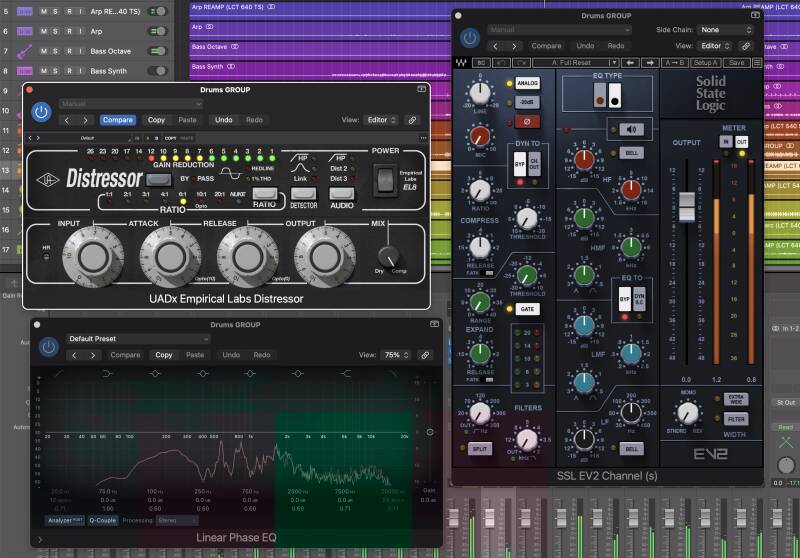Toggle Q-Couple in Linear Phase EQ
This screenshot has width=800, height=558.
[x=103, y=520]
